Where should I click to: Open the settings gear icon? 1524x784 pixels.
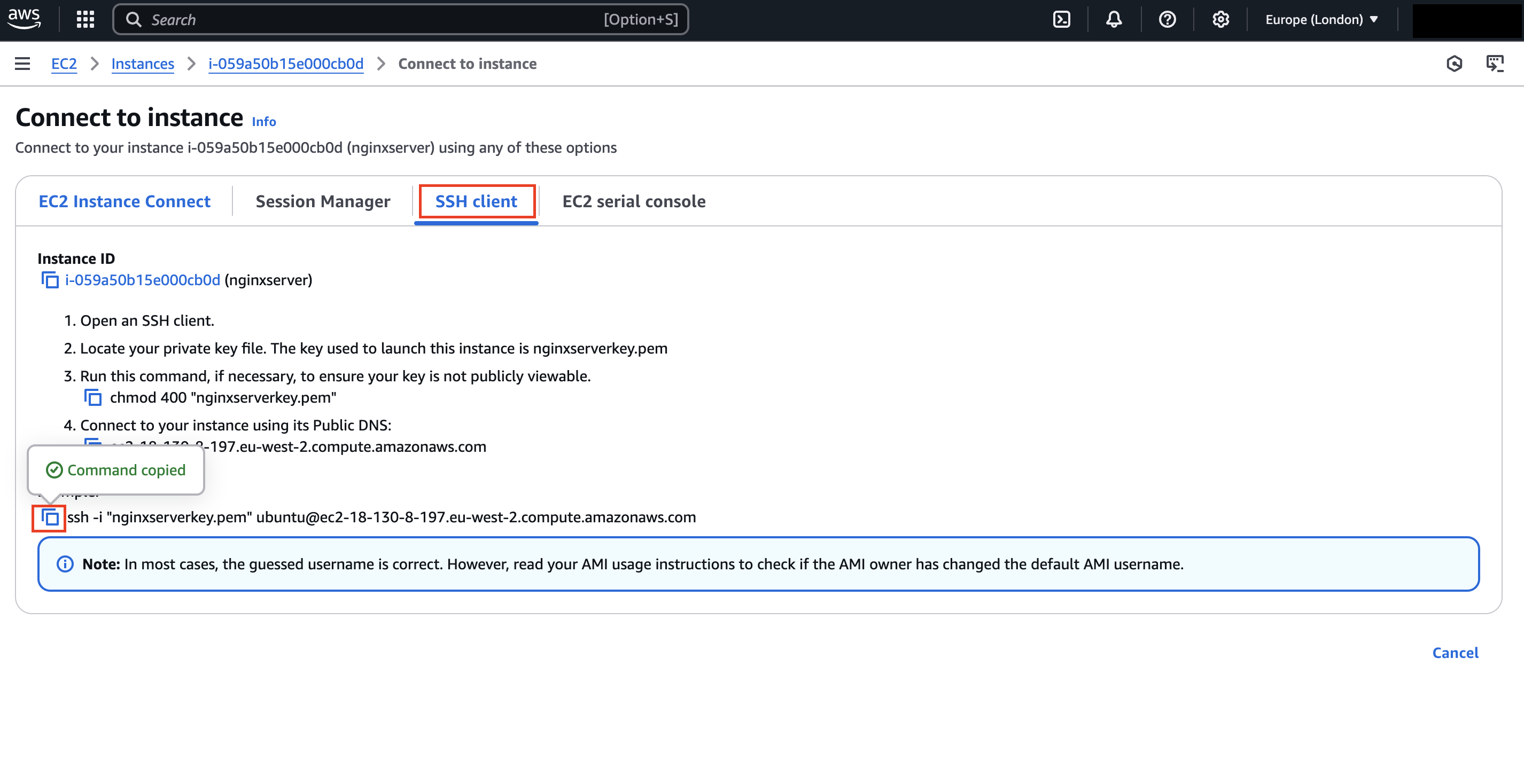[x=1220, y=20]
